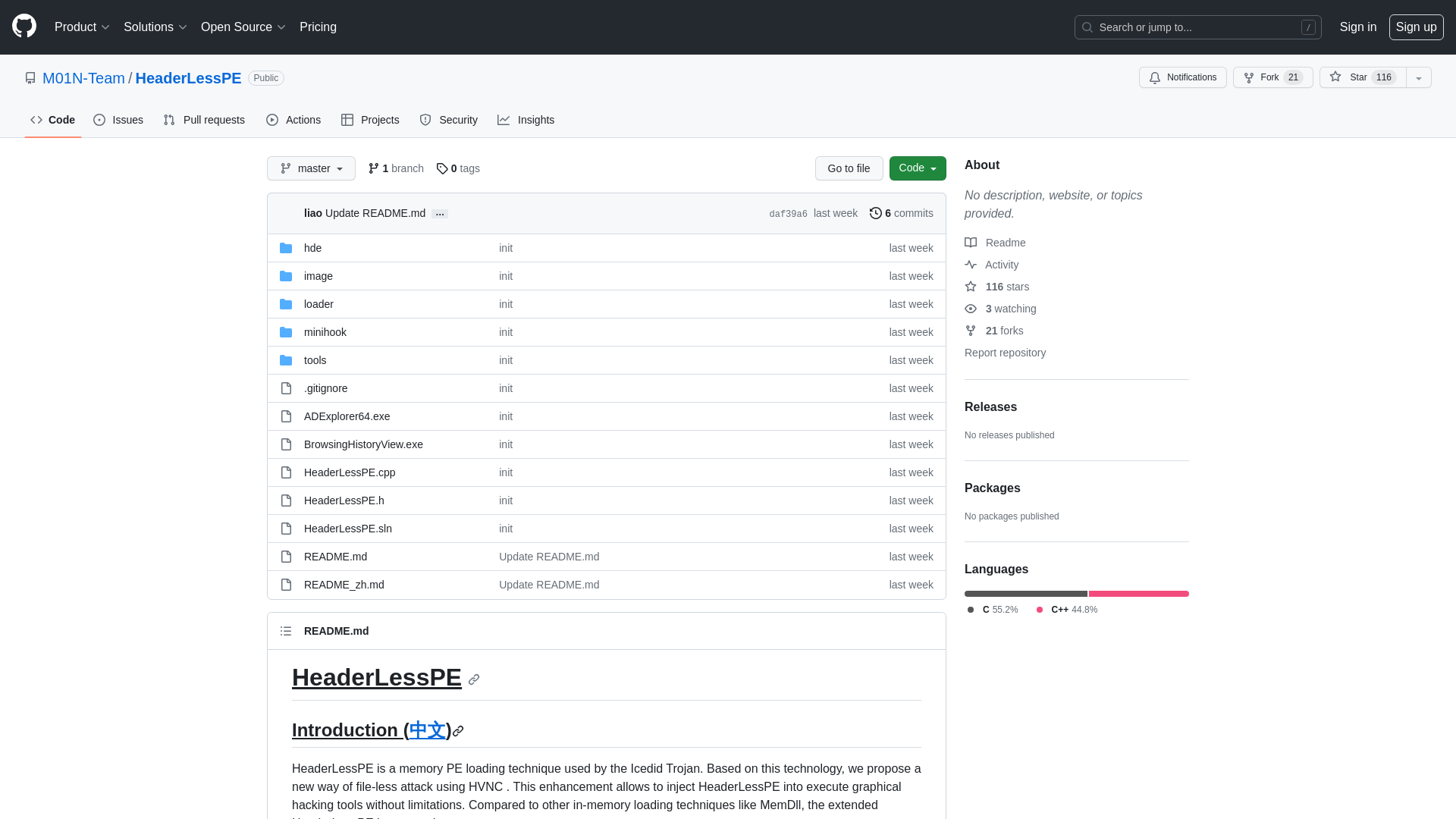Click the 6 commits history link
The height and width of the screenshot is (819, 1456).
pos(901,213)
